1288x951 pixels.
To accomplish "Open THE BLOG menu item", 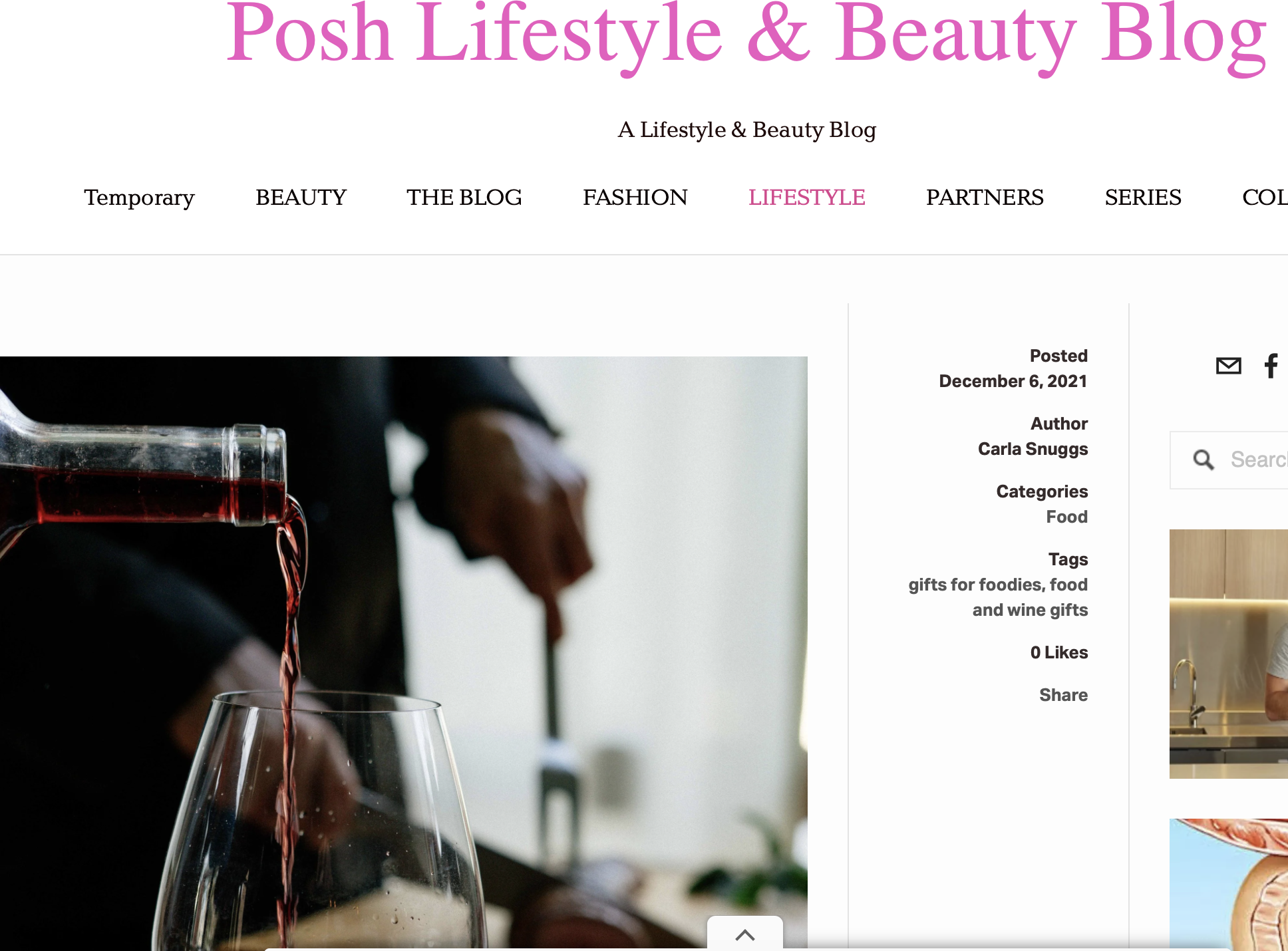I will tap(464, 198).
